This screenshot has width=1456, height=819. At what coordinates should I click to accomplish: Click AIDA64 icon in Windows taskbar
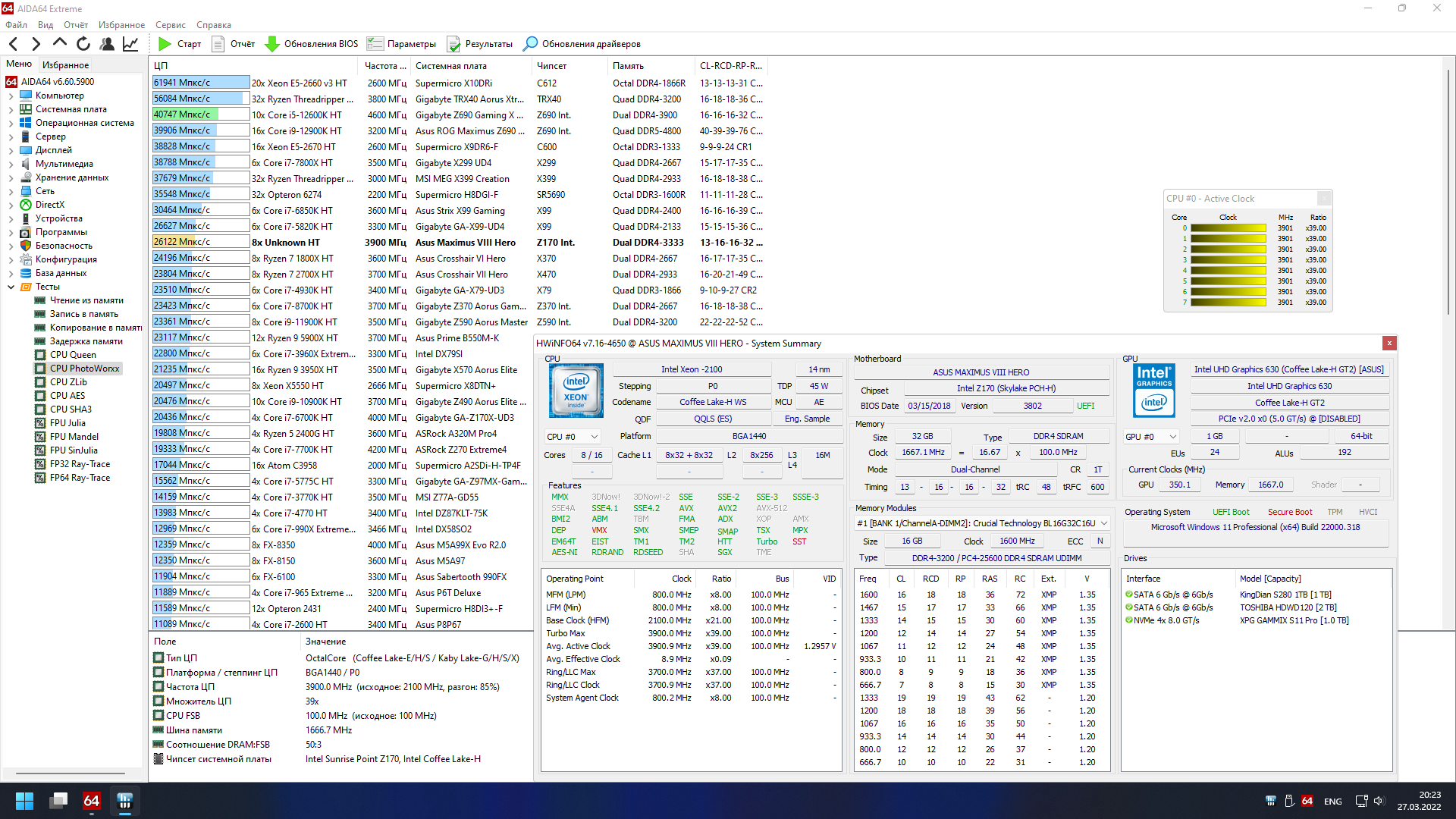pos(91,801)
